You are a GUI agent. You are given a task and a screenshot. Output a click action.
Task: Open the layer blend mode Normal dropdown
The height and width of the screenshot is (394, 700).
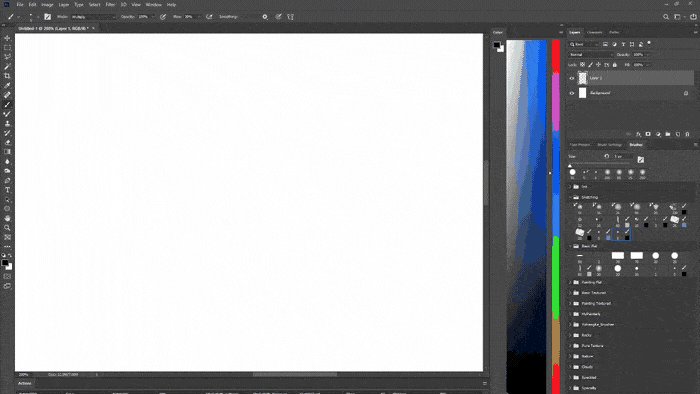[591, 54]
